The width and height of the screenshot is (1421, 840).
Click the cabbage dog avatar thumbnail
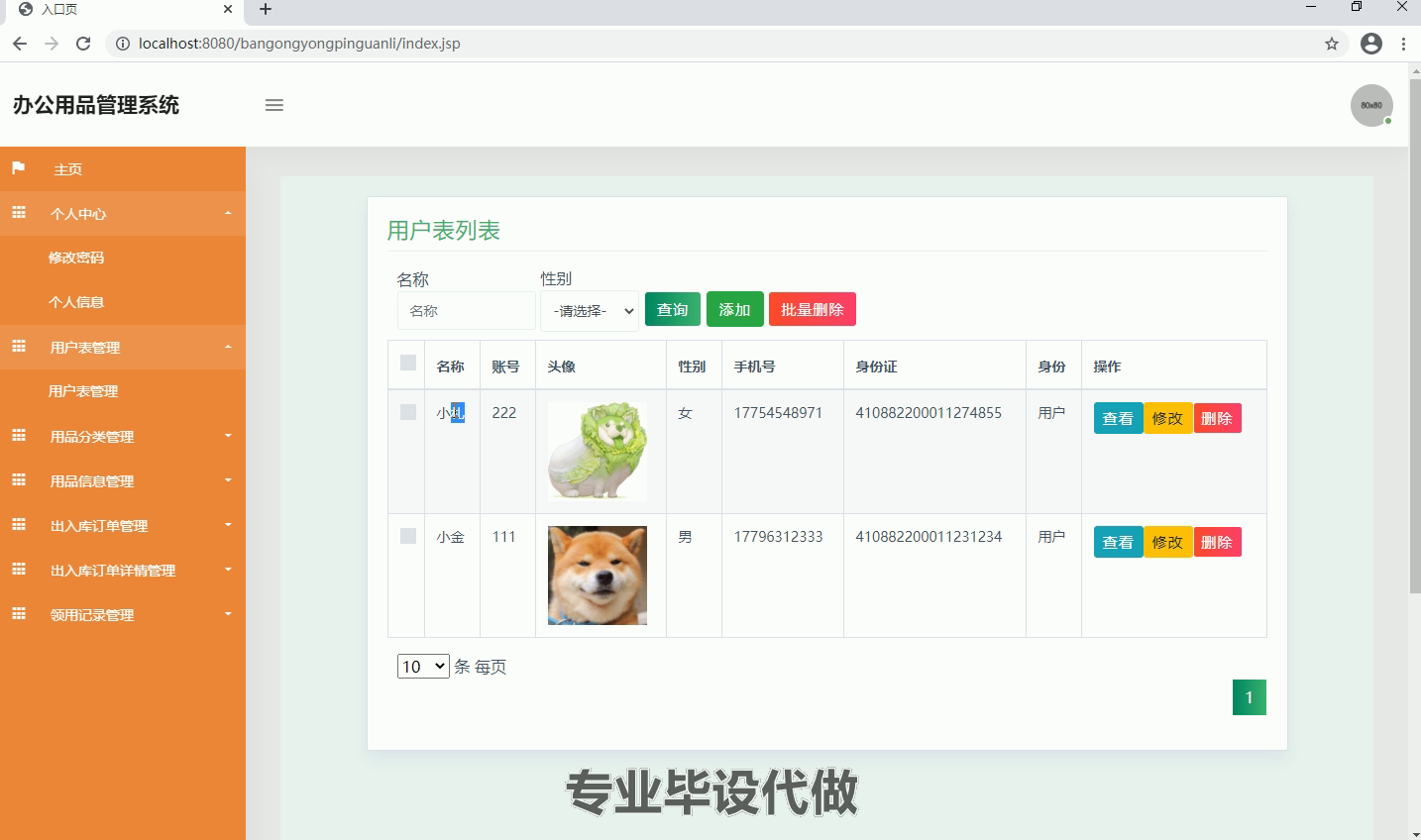click(x=598, y=452)
